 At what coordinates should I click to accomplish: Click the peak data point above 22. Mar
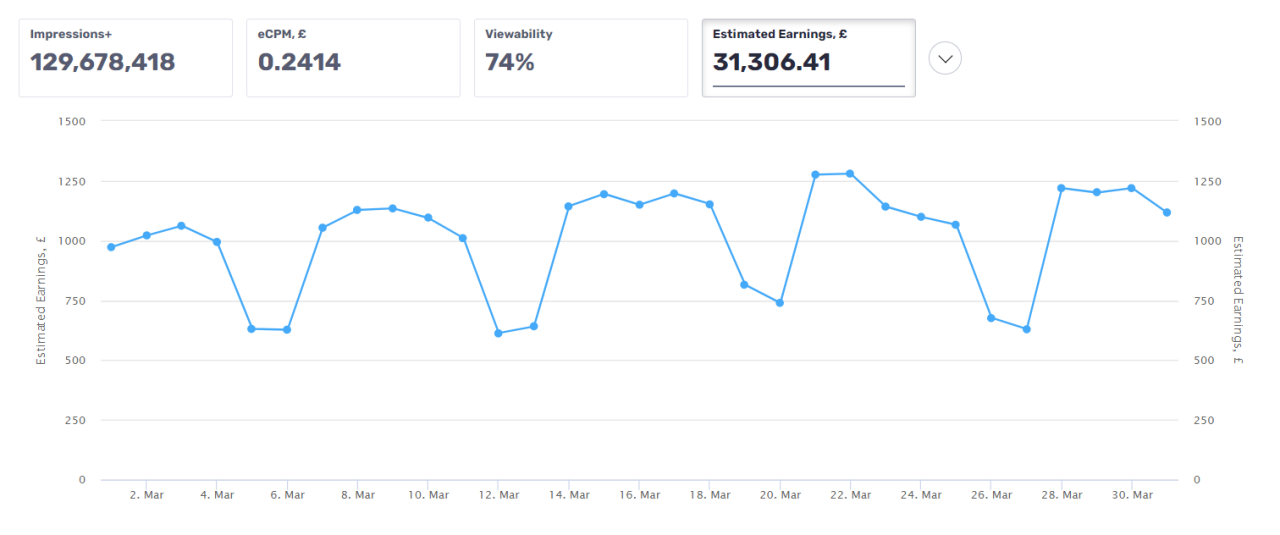point(850,173)
